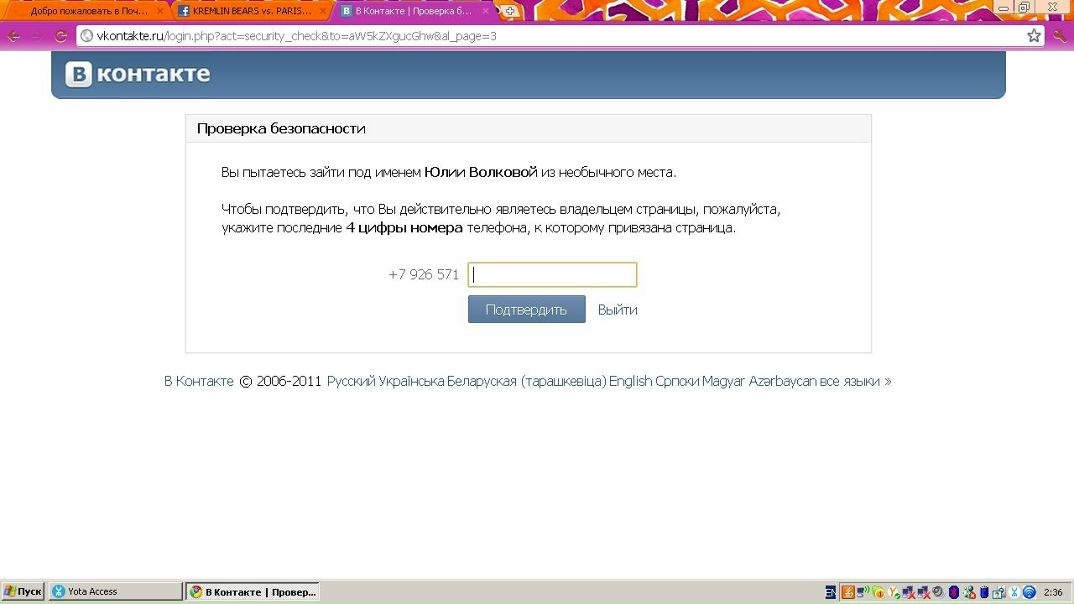The image size is (1074, 604).
Task: Focus the last 4 digits phone input field
Action: [552, 275]
